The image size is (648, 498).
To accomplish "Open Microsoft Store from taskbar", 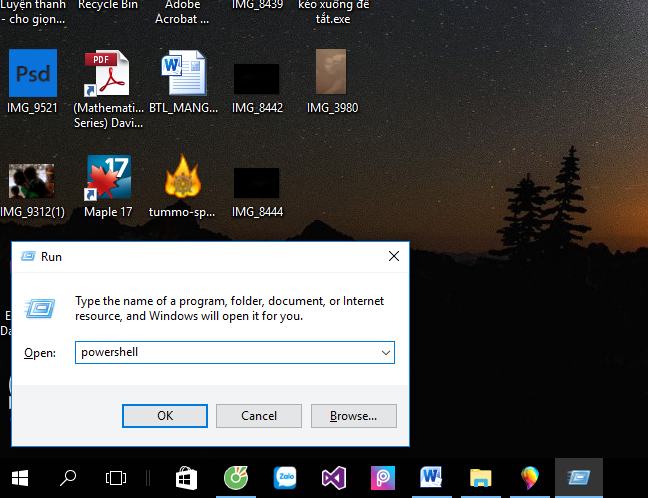I will click(x=187, y=478).
